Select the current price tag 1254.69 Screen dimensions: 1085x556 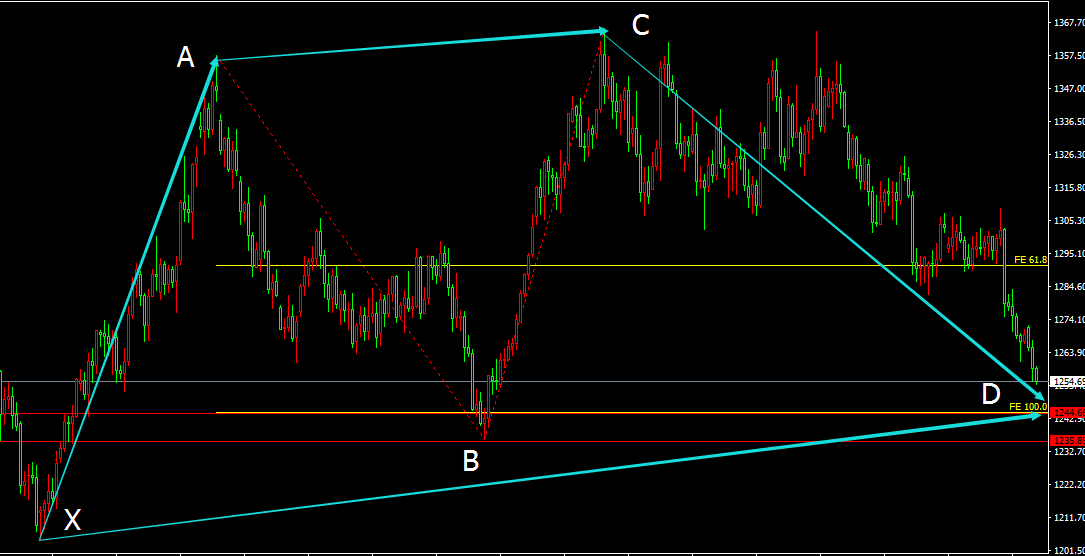pos(1068,381)
